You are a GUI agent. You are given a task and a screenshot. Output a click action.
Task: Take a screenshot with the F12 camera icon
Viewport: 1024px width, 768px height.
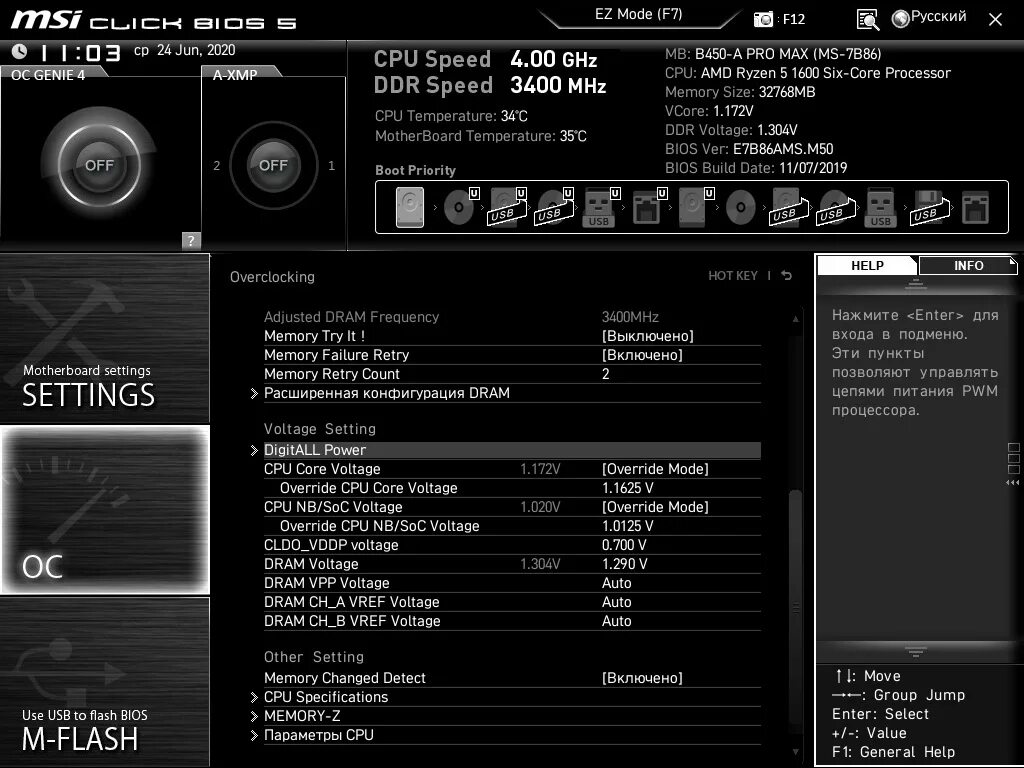tap(763, 19)
